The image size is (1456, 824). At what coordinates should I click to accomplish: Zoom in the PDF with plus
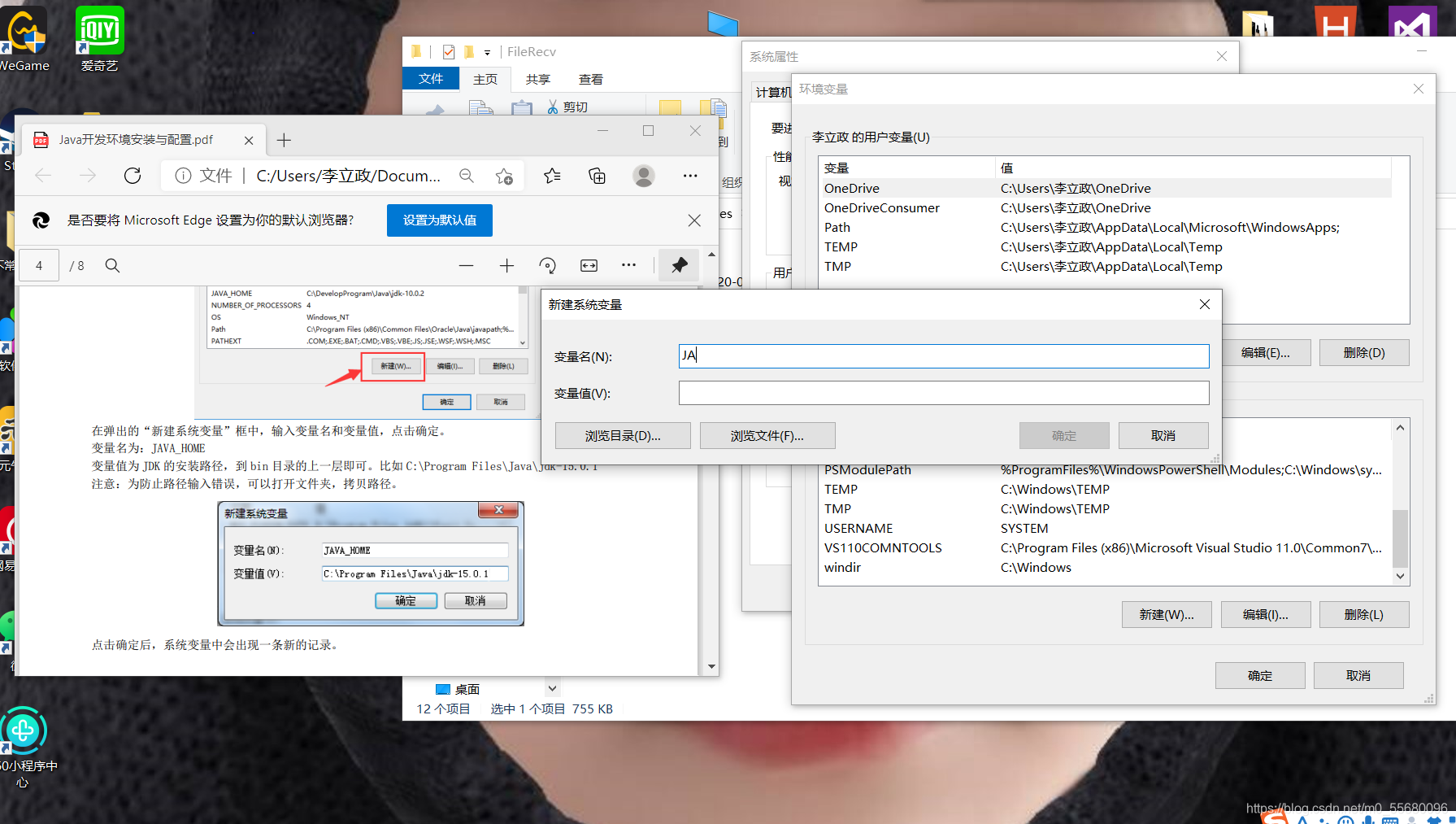click(x=506, y=265)
